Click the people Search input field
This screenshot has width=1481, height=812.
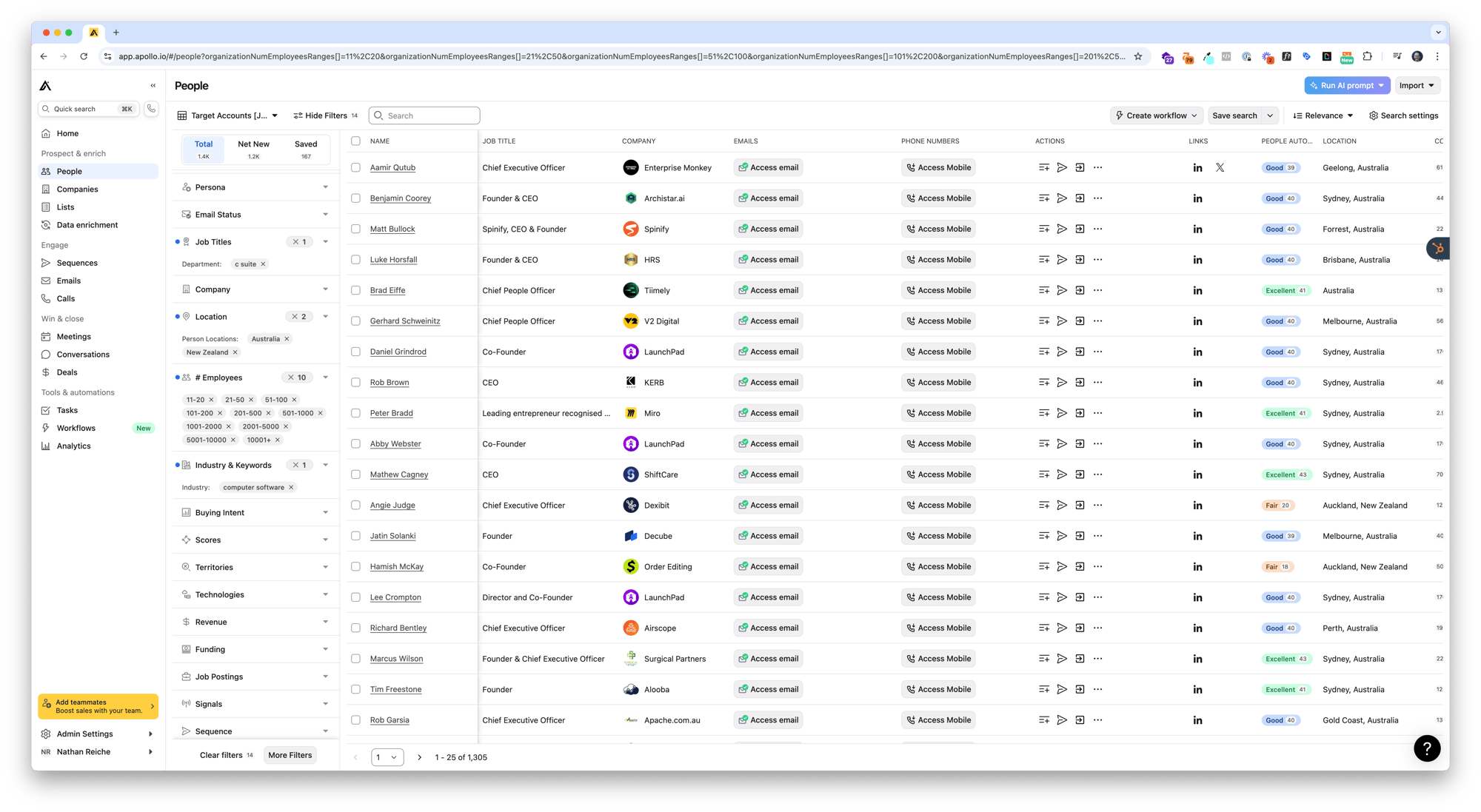click(424, 115)
